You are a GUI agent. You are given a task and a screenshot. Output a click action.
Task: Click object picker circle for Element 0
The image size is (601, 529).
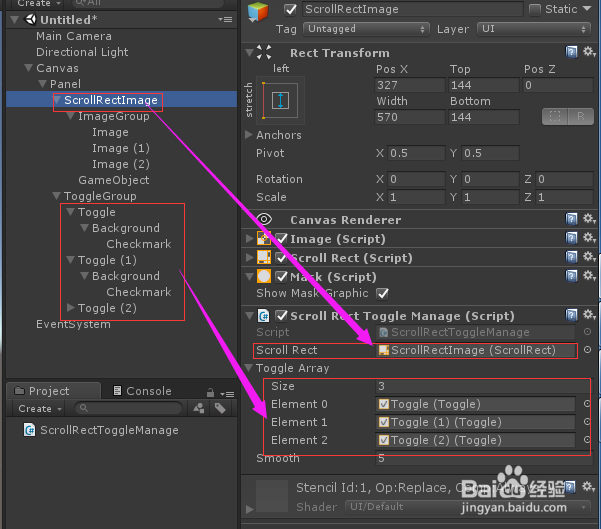pyautogui.click(x=587, y=404)
